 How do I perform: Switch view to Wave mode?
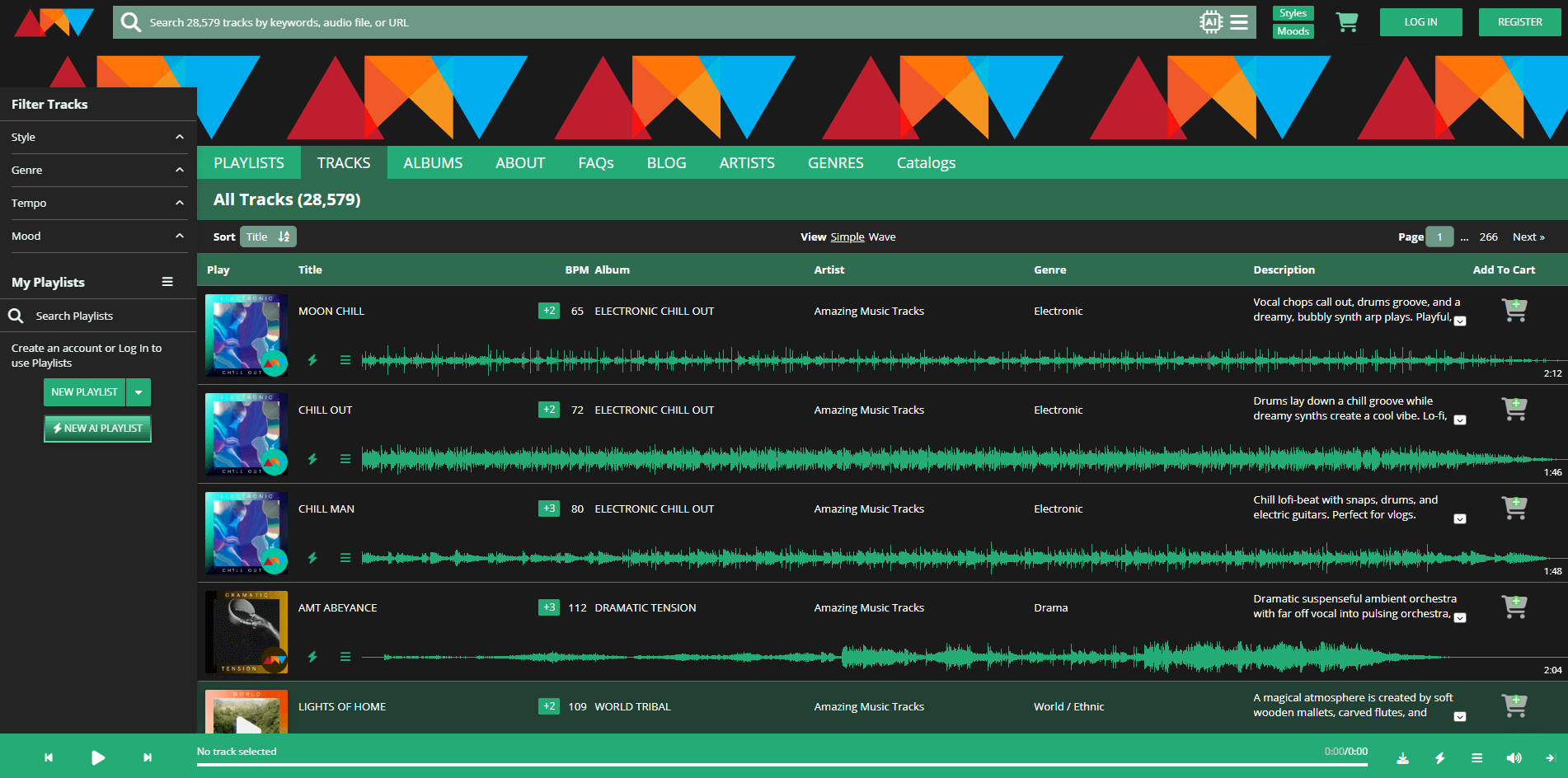882,237
